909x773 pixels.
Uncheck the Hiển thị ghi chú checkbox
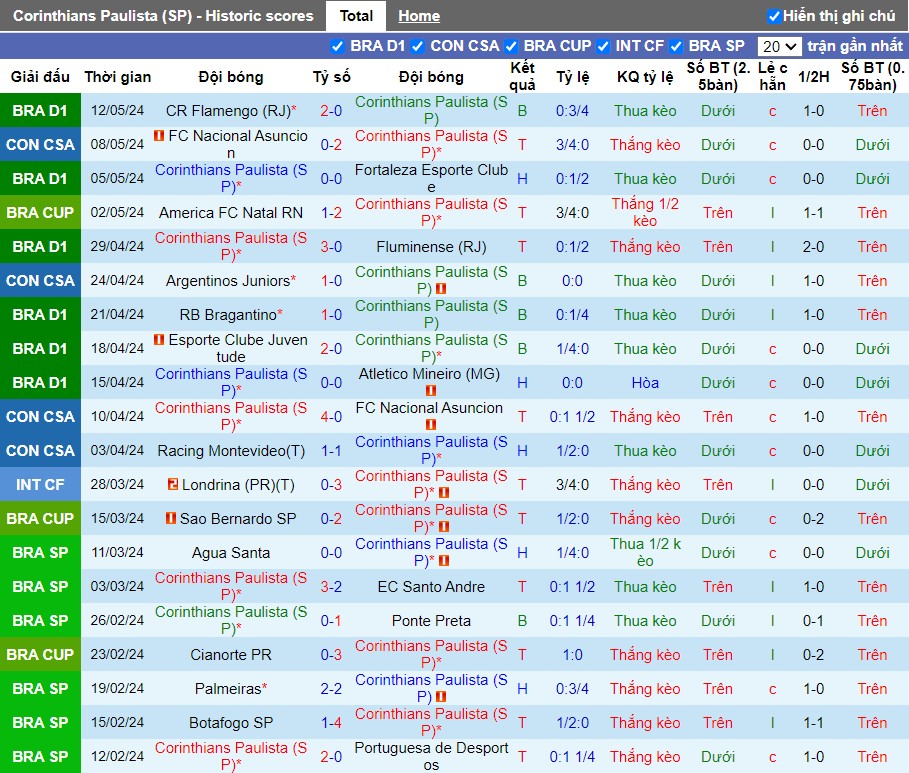[773, 16]
